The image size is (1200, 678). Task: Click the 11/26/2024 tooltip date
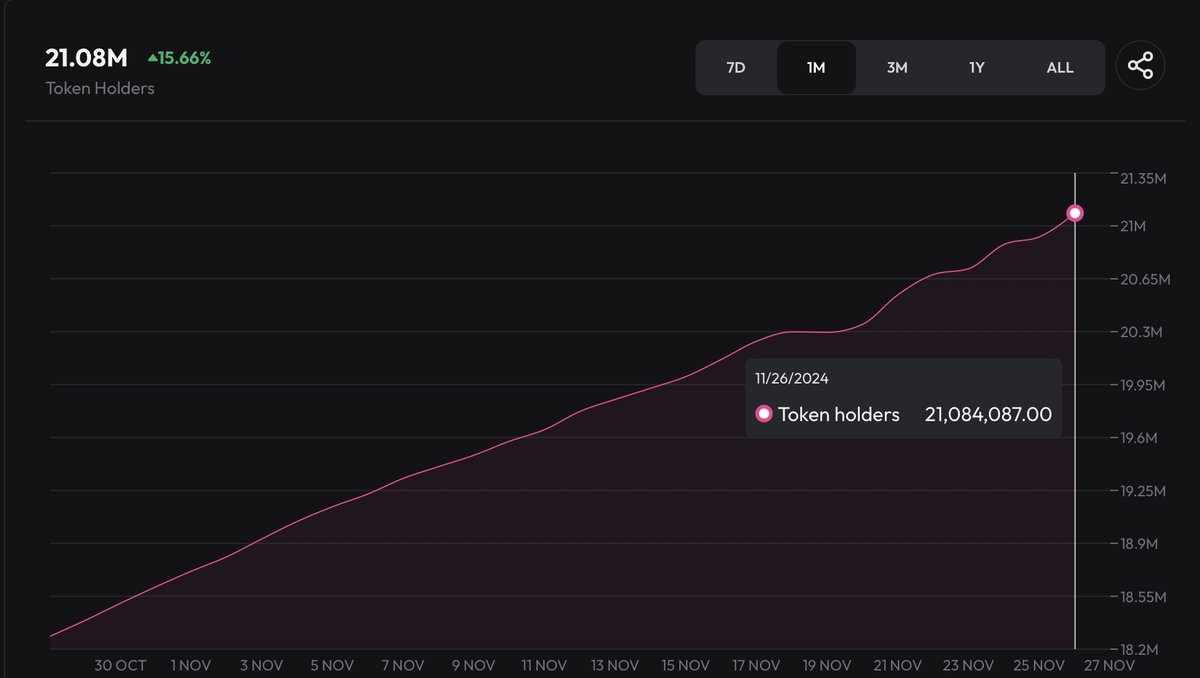(791, 377)
